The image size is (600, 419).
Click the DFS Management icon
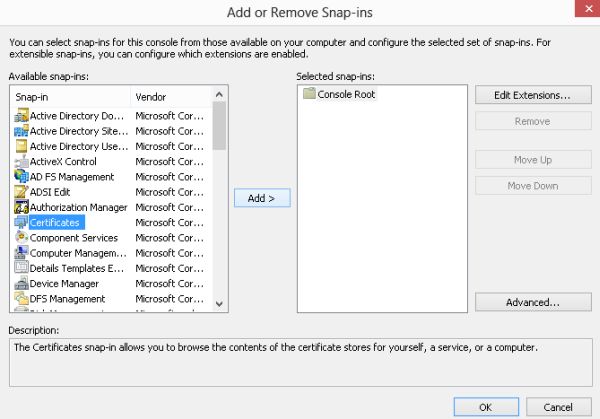pyautogui.click(x=21, y=298)
